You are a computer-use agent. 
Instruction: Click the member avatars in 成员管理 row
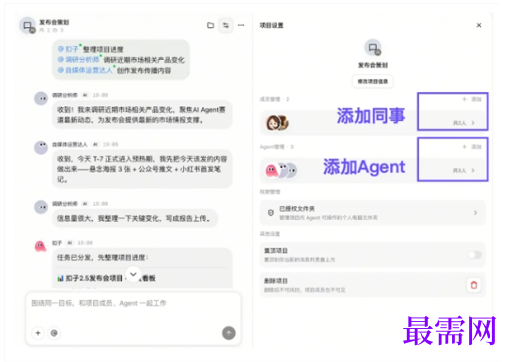click(277, 123)
